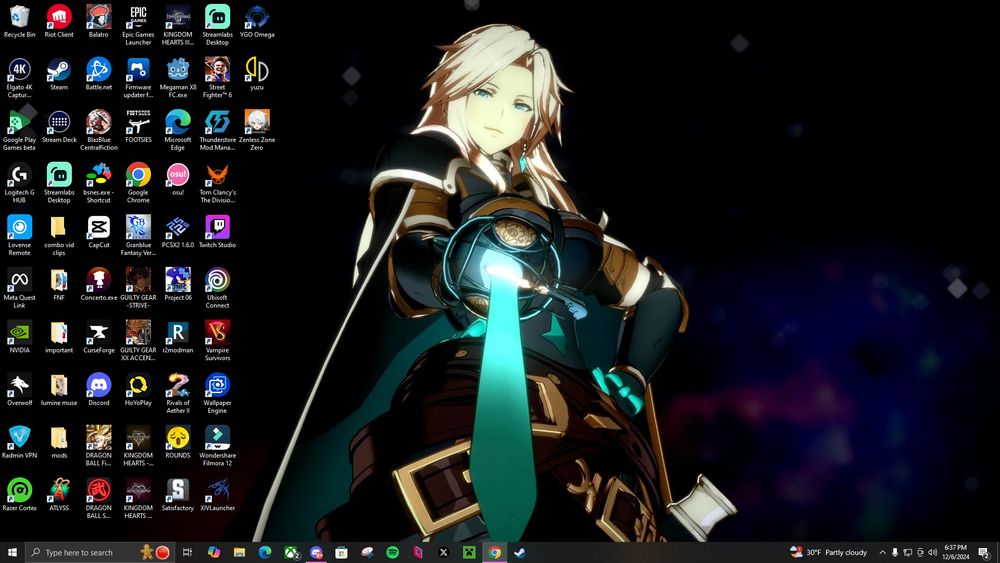Open the Recycle Bin desktop icon
The height and width of the screenshot is (563, 1000).
click(19, 21)
